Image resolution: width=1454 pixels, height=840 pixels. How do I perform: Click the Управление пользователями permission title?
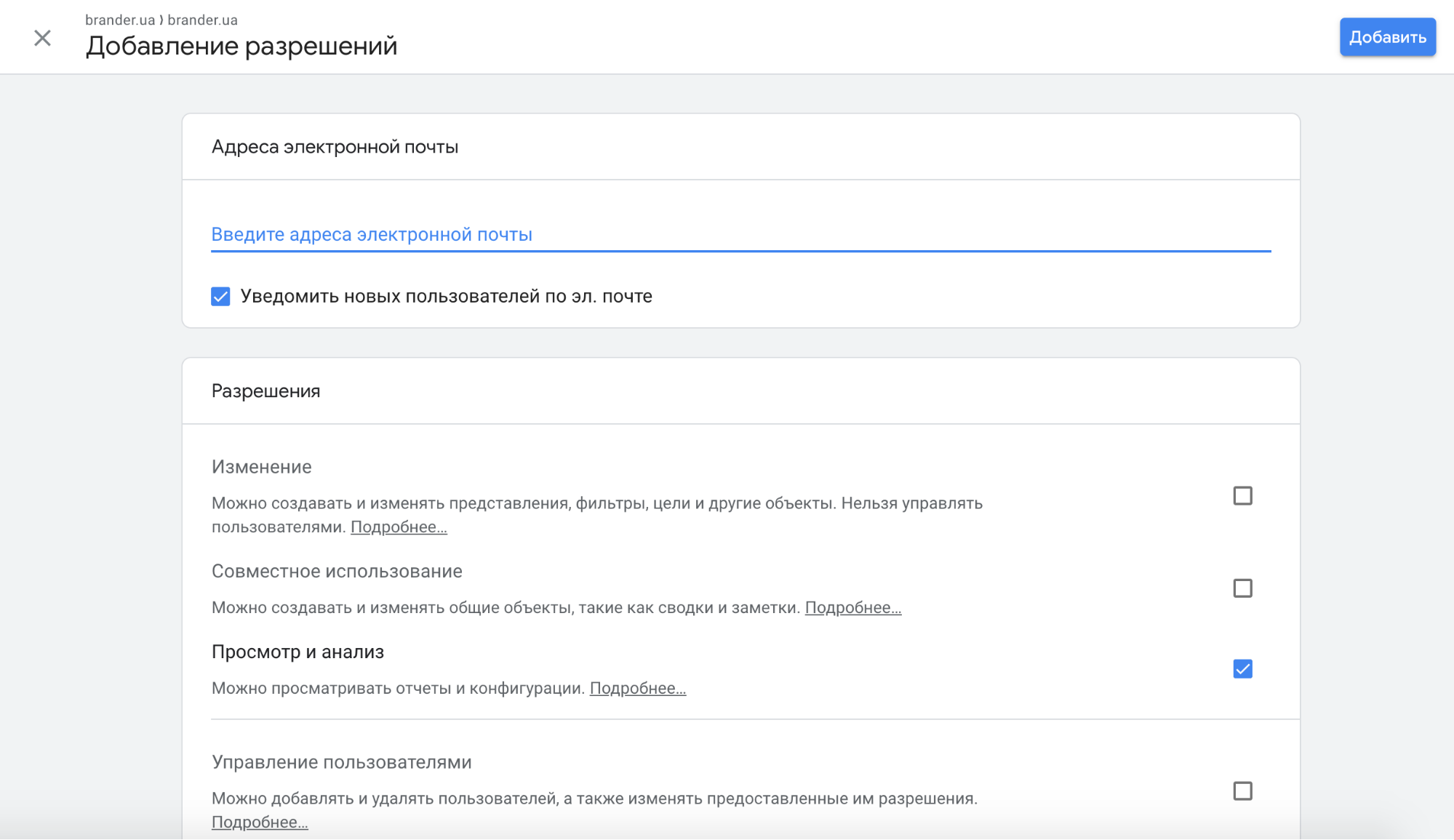pyautogui.click(x=341, y=762)
